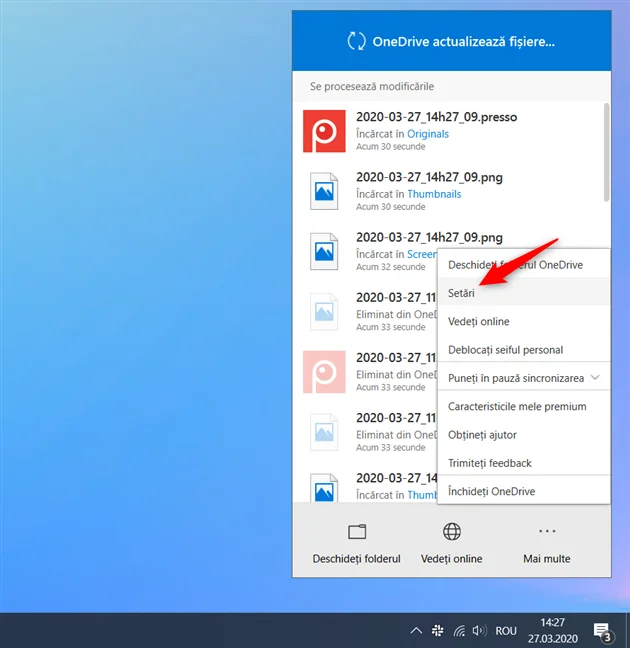The height and width of the screenshot is (648, 630).
Task: Select Trimiteți feedback menu item
Action: (x=524, y=463)
